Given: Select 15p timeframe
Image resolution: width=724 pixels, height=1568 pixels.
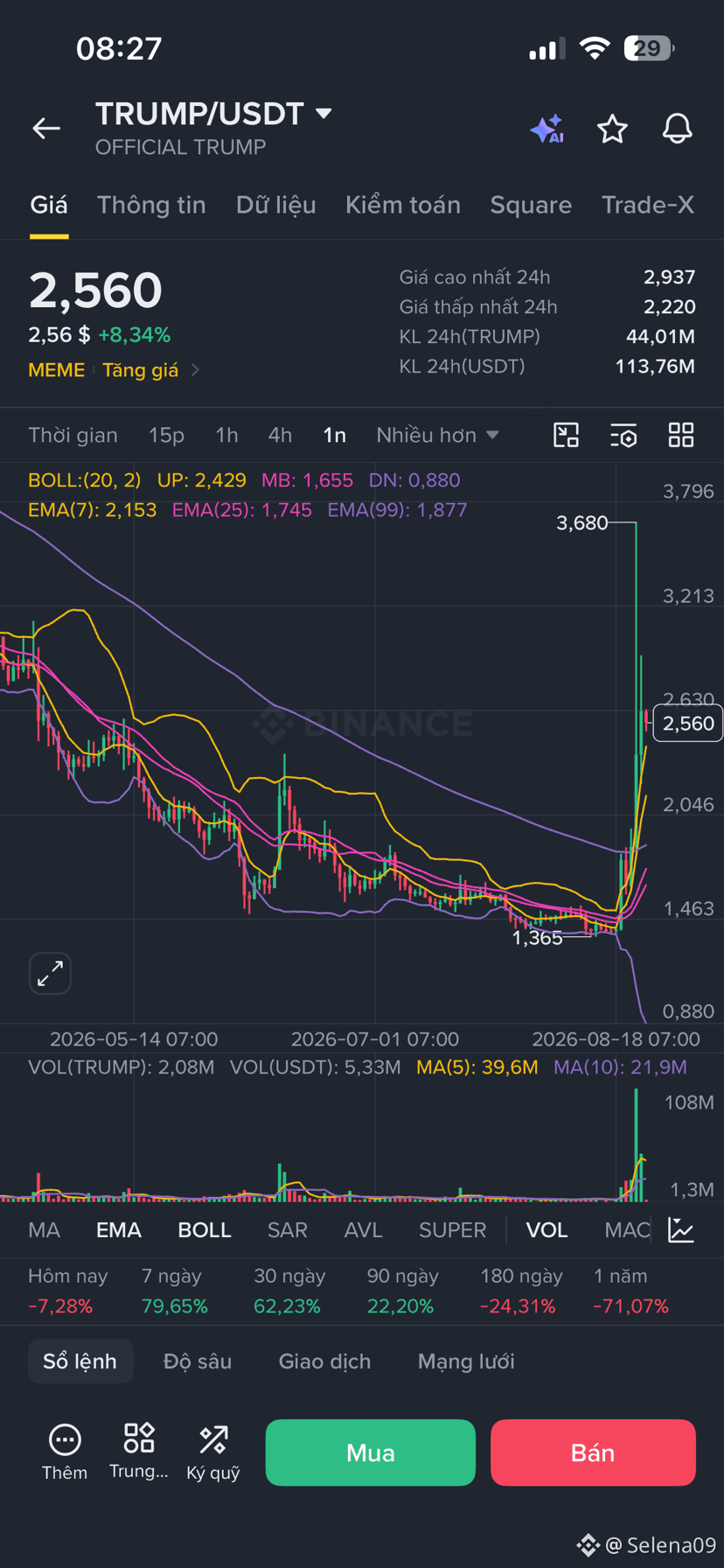Looking at the screenshot, I should coord(166,435).
